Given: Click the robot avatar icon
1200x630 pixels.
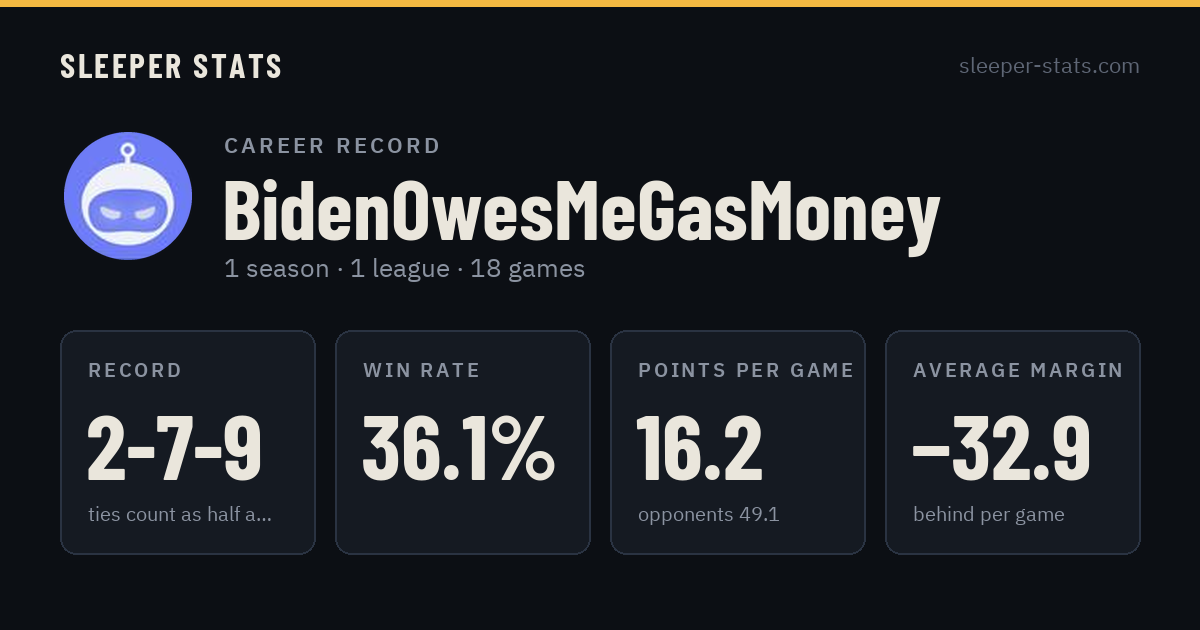Looking at the screenshot, I should point(128,196).
